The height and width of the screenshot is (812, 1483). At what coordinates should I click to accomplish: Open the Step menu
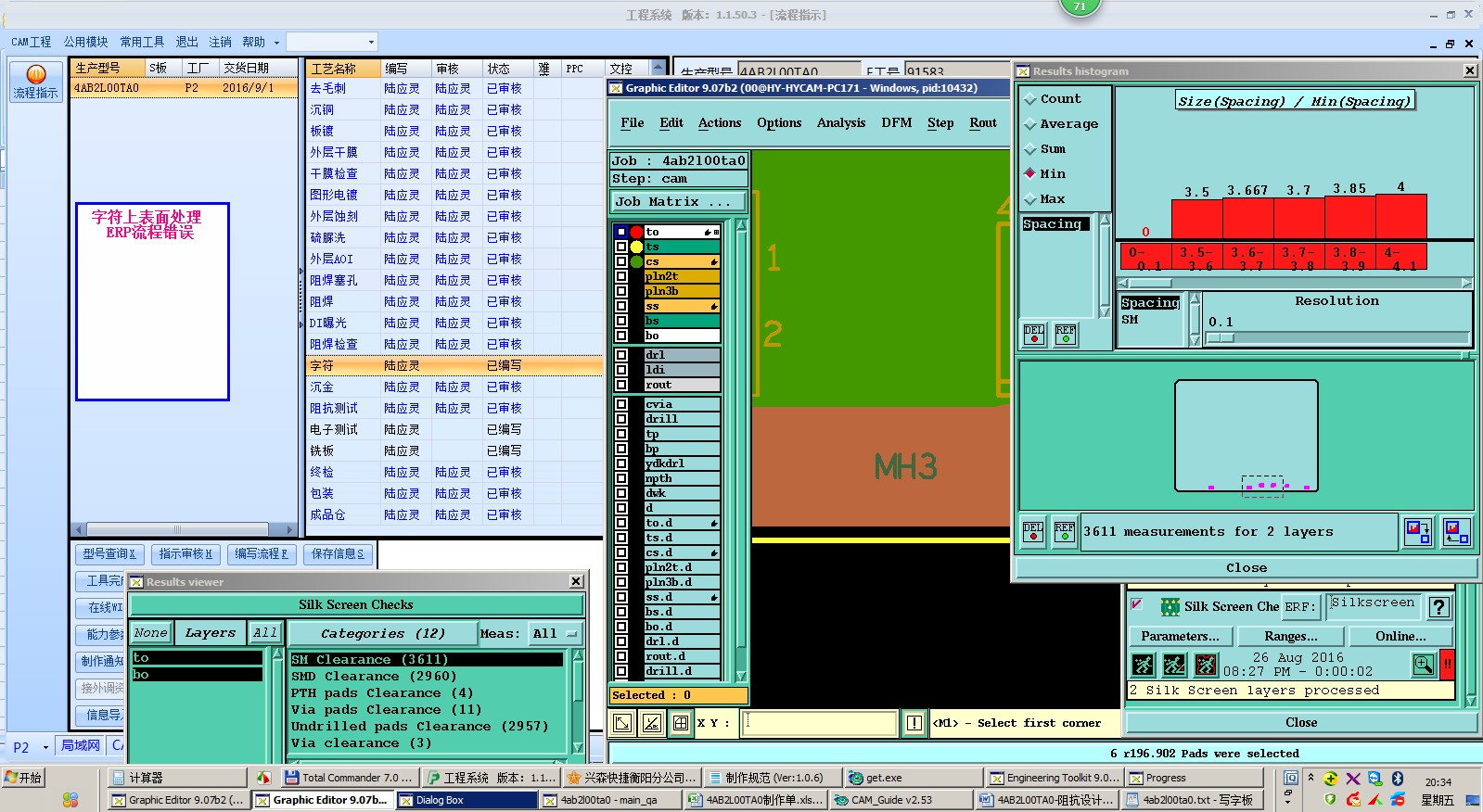pos(940,122)
